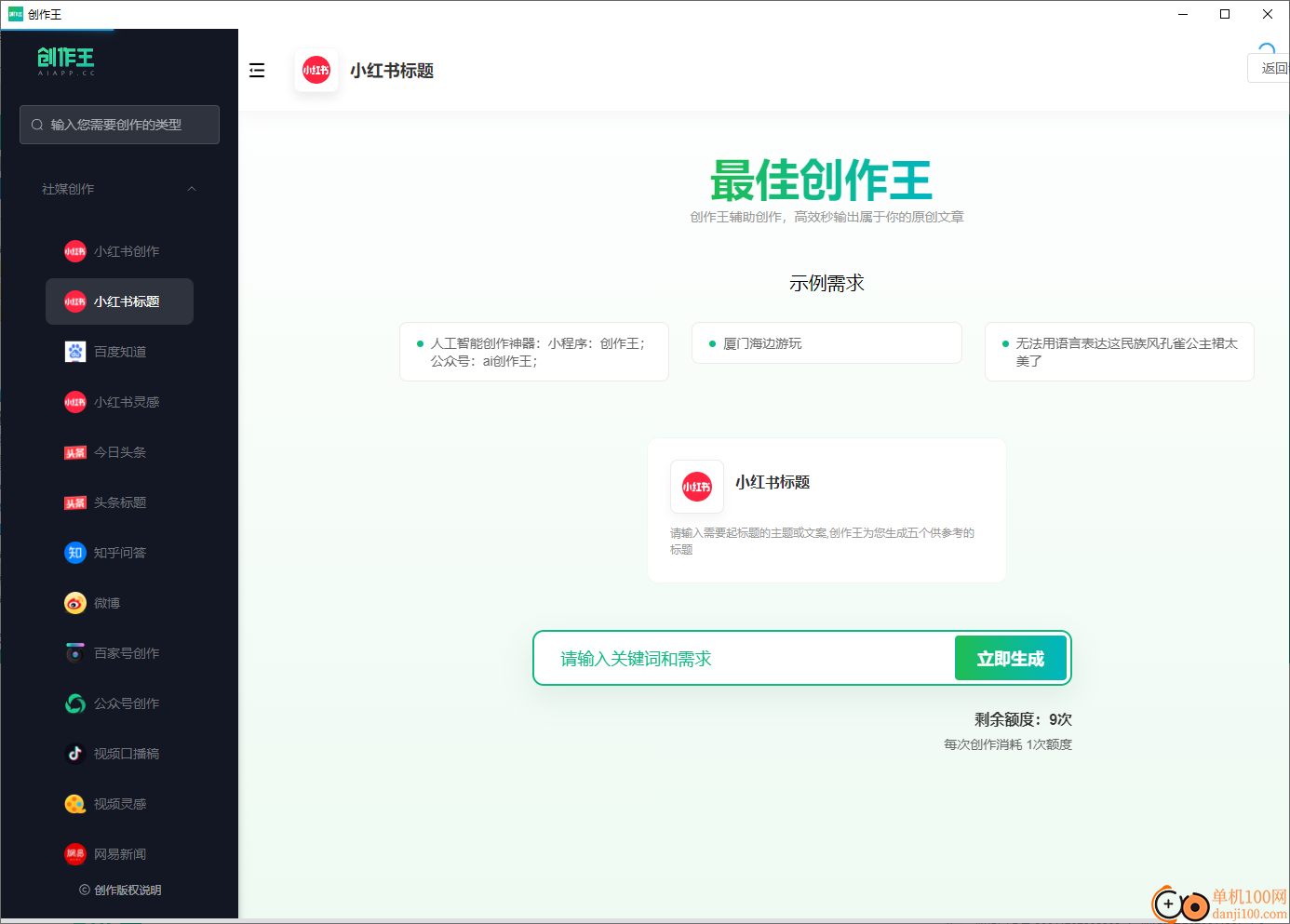1290x924 pixels.
Task: Toggle sidebar with the hamburger menu icon
Action: (257, 71)
